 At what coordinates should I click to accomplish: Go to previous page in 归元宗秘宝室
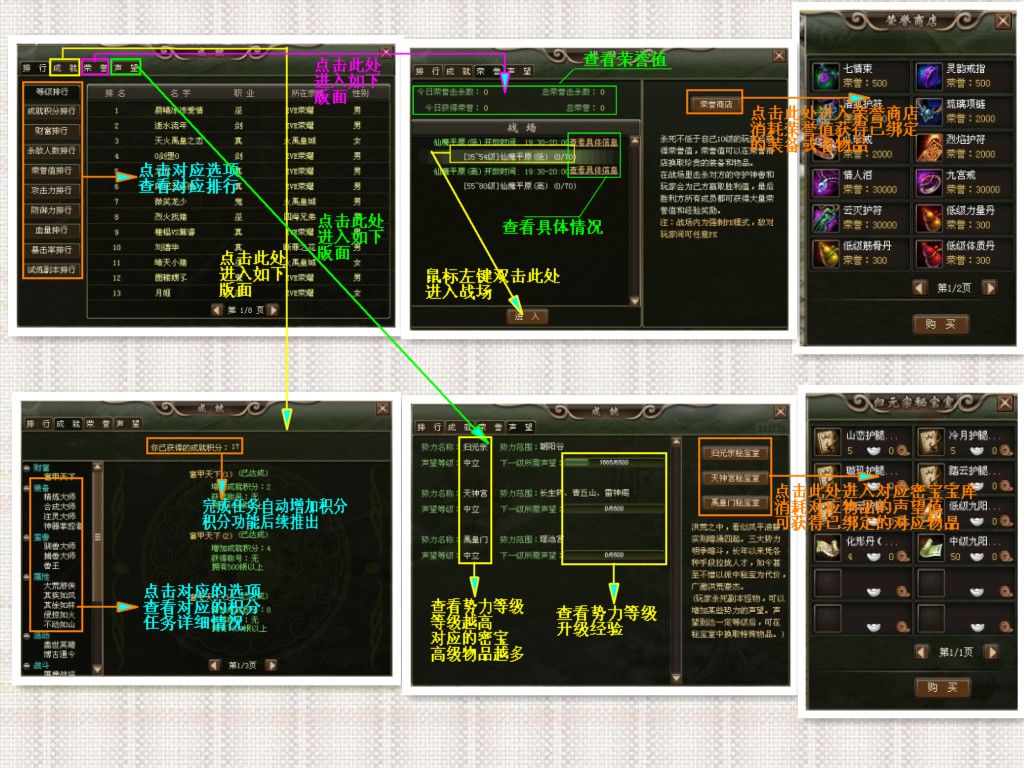tap(922, 652)
